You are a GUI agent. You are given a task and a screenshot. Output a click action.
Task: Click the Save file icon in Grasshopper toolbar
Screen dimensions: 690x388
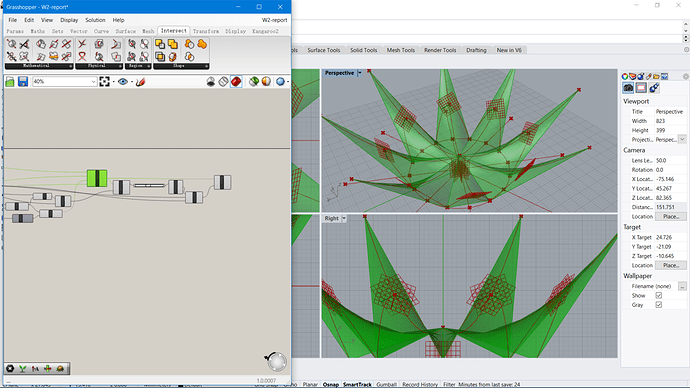[23, 81]
